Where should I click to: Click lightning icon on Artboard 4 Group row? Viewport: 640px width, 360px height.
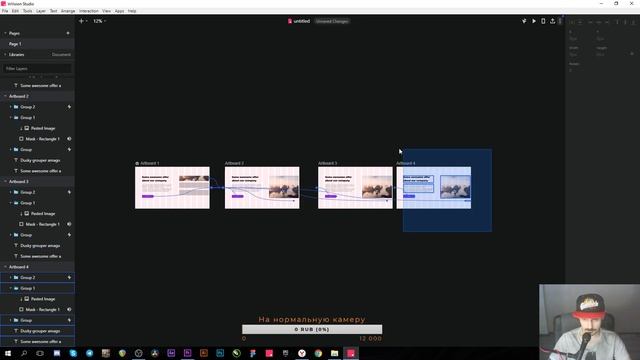69,320
